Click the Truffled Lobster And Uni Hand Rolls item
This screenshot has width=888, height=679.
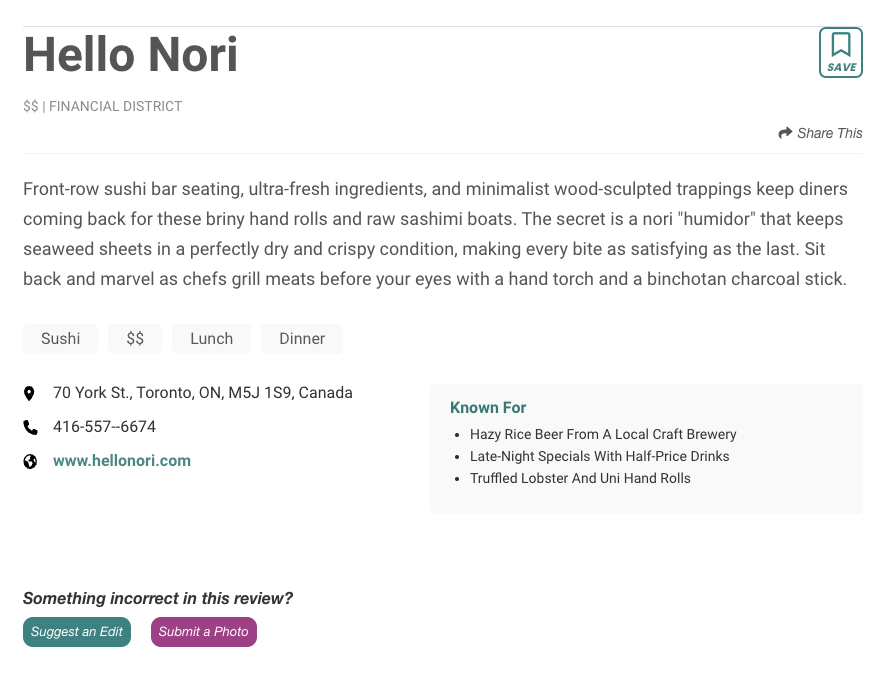click(580, 478)
